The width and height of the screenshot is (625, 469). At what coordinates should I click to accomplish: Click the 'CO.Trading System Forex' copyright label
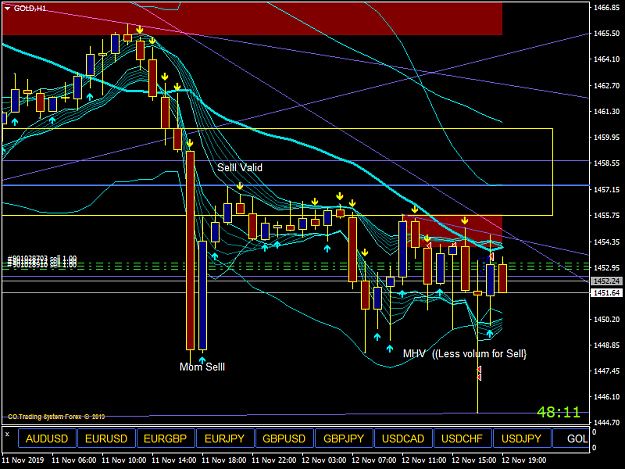tap(56, 417)
